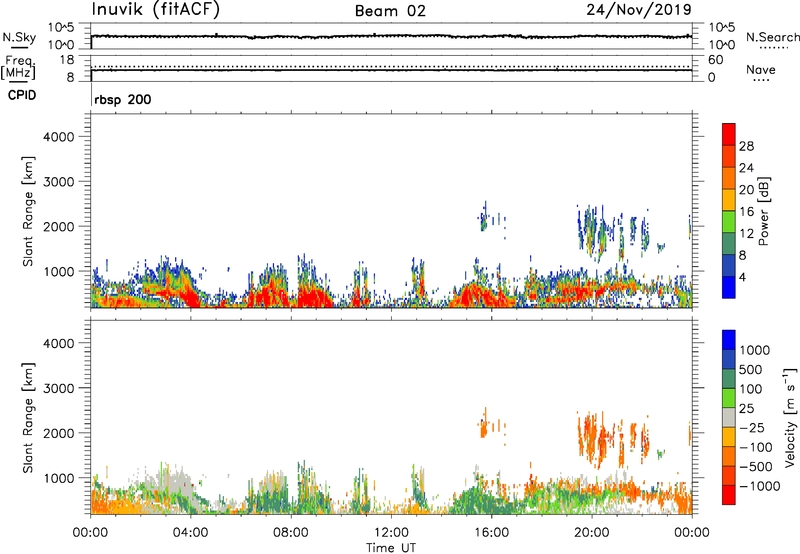Click the power panel 'Slant Range [km]' label

pyautogui.click(x=28, y=211)
